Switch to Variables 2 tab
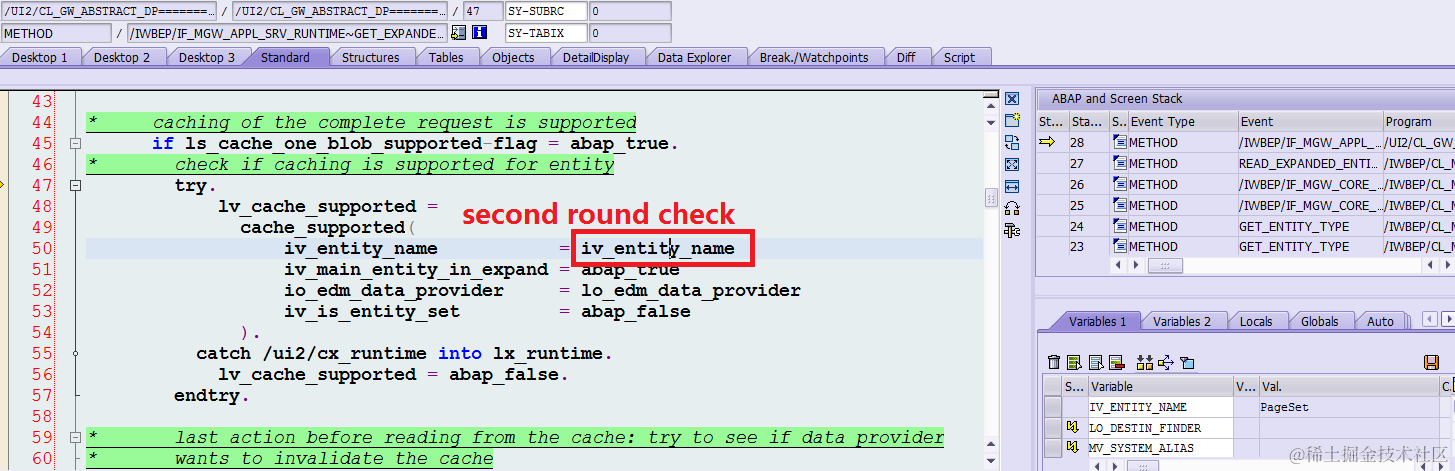Viewport: 1455px width, 471px height. (x=1182, y=321)
